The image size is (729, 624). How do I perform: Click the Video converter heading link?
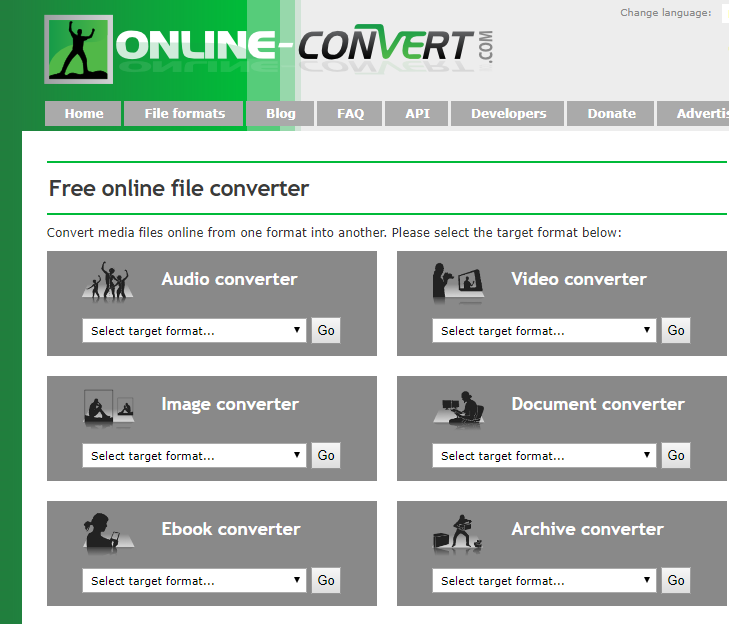578,279
